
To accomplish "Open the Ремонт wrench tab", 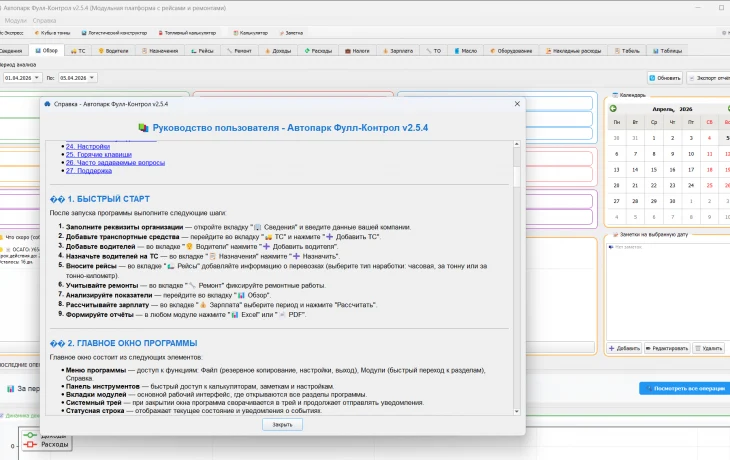I will [239, 51].
